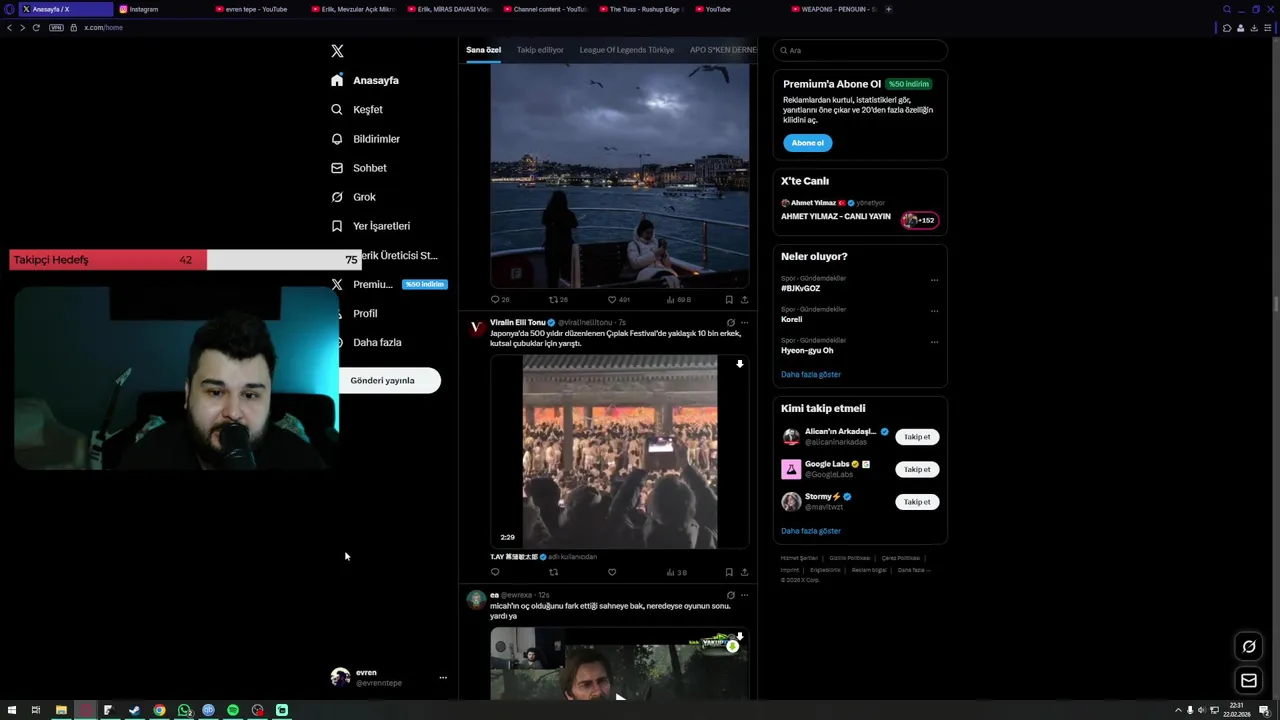Open Windows Start menu
The height and width of the screenshot is (720, 1280).
point(12,710)
